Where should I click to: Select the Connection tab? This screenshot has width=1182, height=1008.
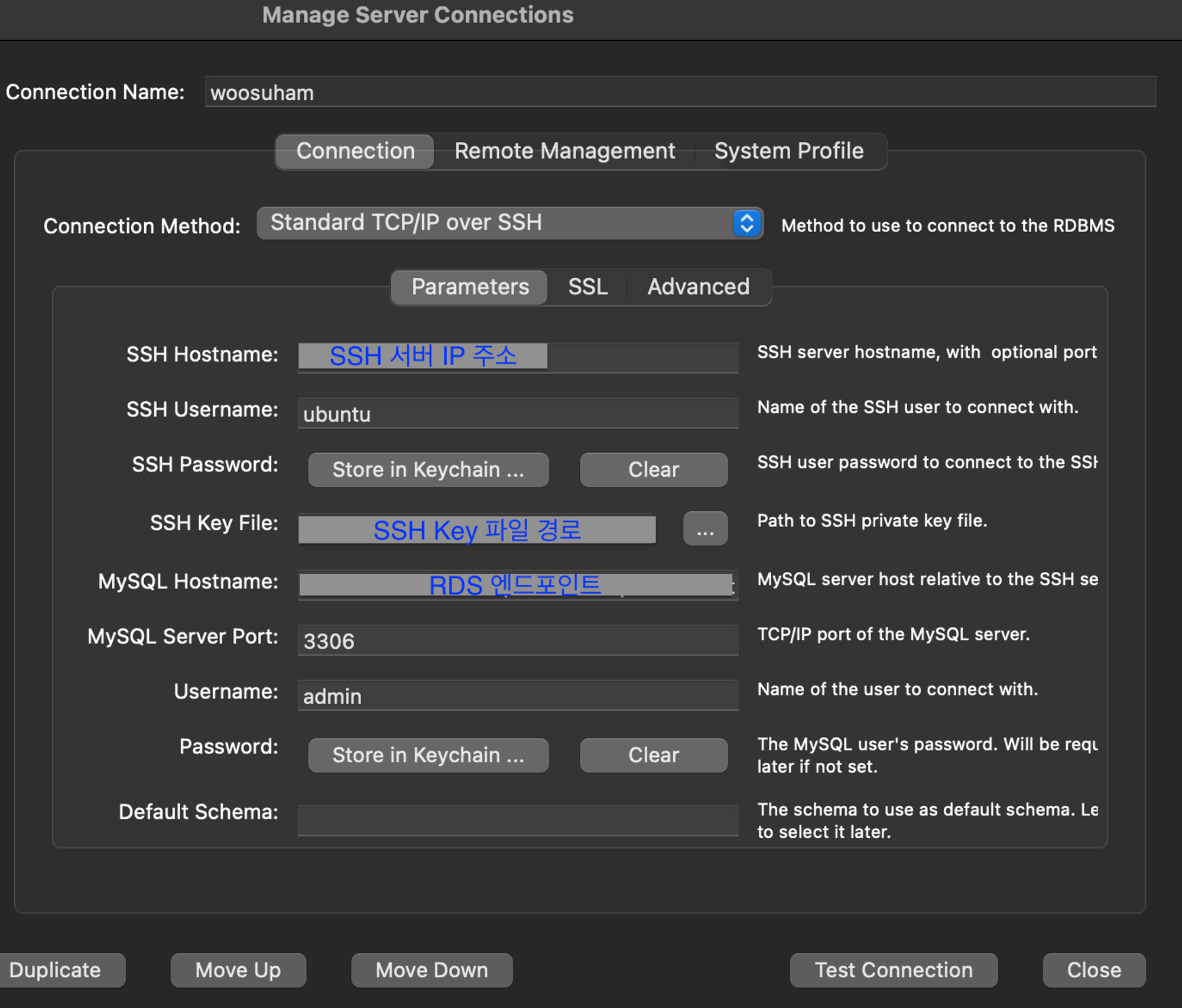tap(355, 151)
